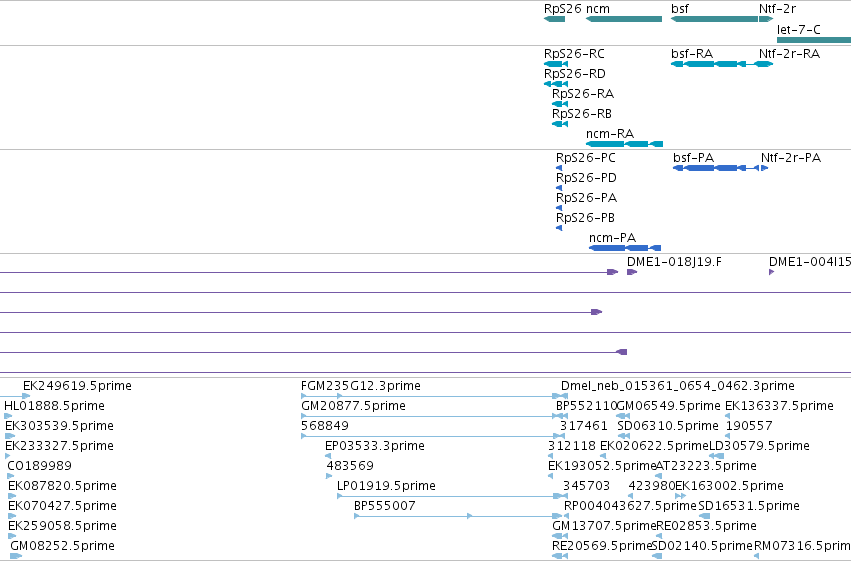Click the 190557 EST label
Screen dimensions: 851x561
coord(750,426)
